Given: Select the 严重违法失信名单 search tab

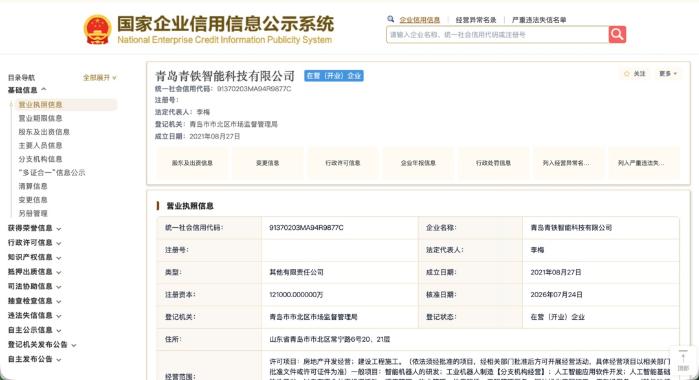Looking at the screenshot, I should coord(539,20).
